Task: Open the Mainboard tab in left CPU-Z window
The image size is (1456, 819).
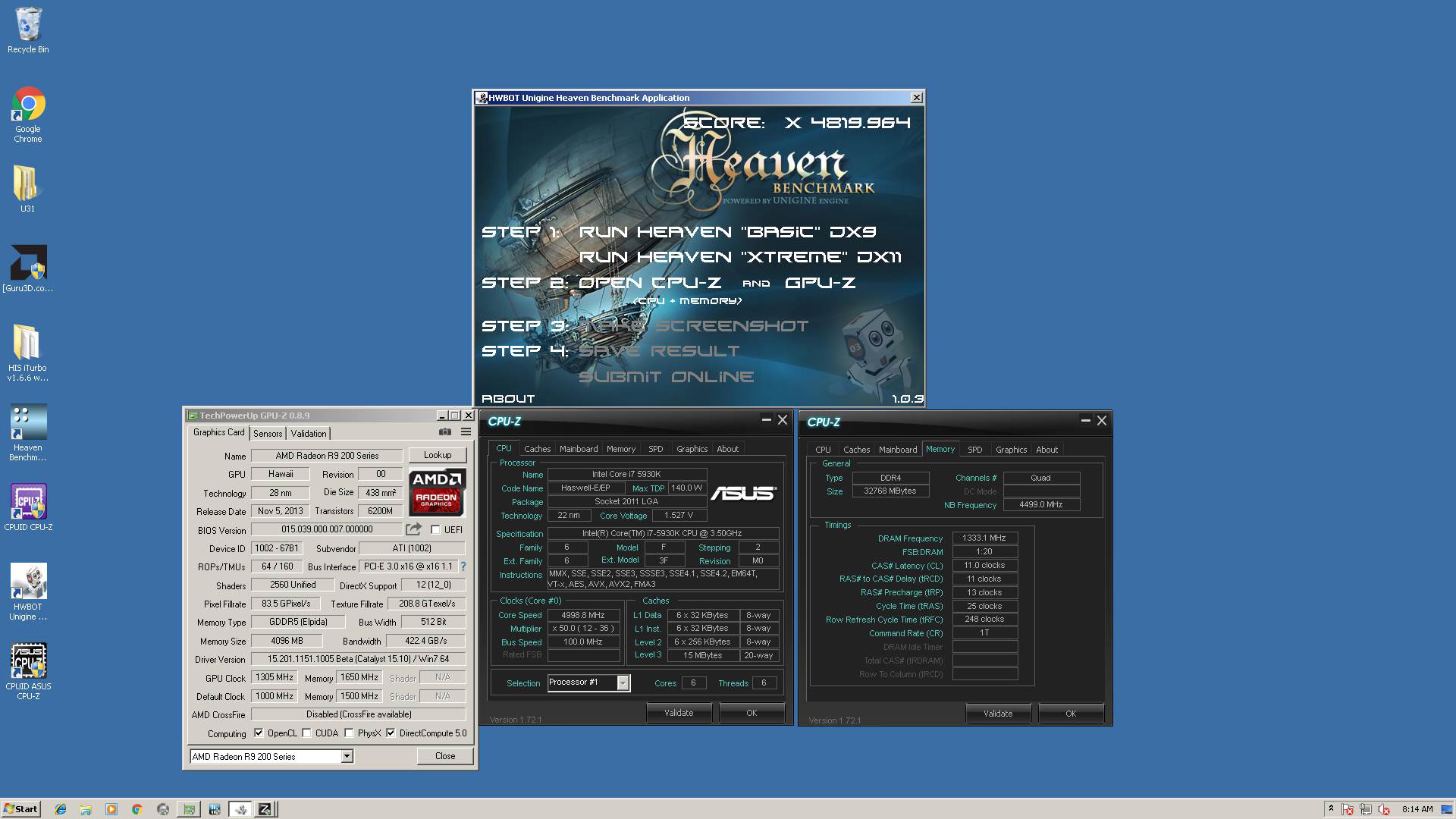Action: 579,449
